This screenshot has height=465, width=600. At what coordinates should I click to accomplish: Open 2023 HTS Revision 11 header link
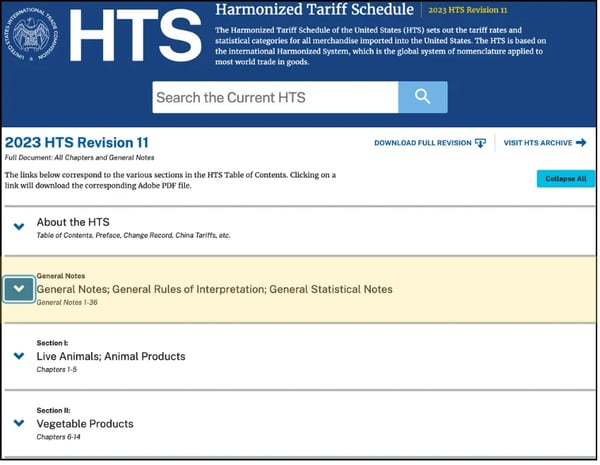(x=468, y=10)
